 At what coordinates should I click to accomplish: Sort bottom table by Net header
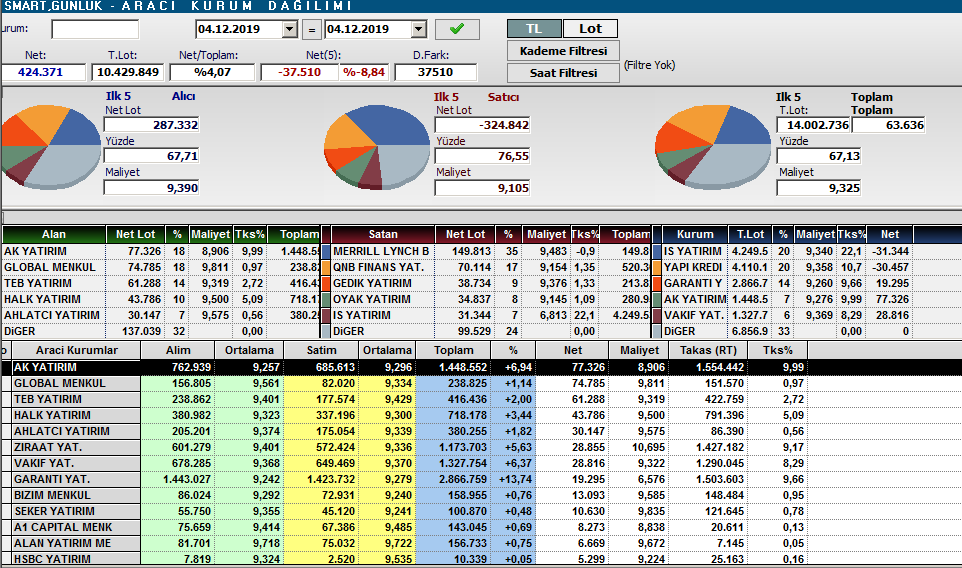(572, 350)
